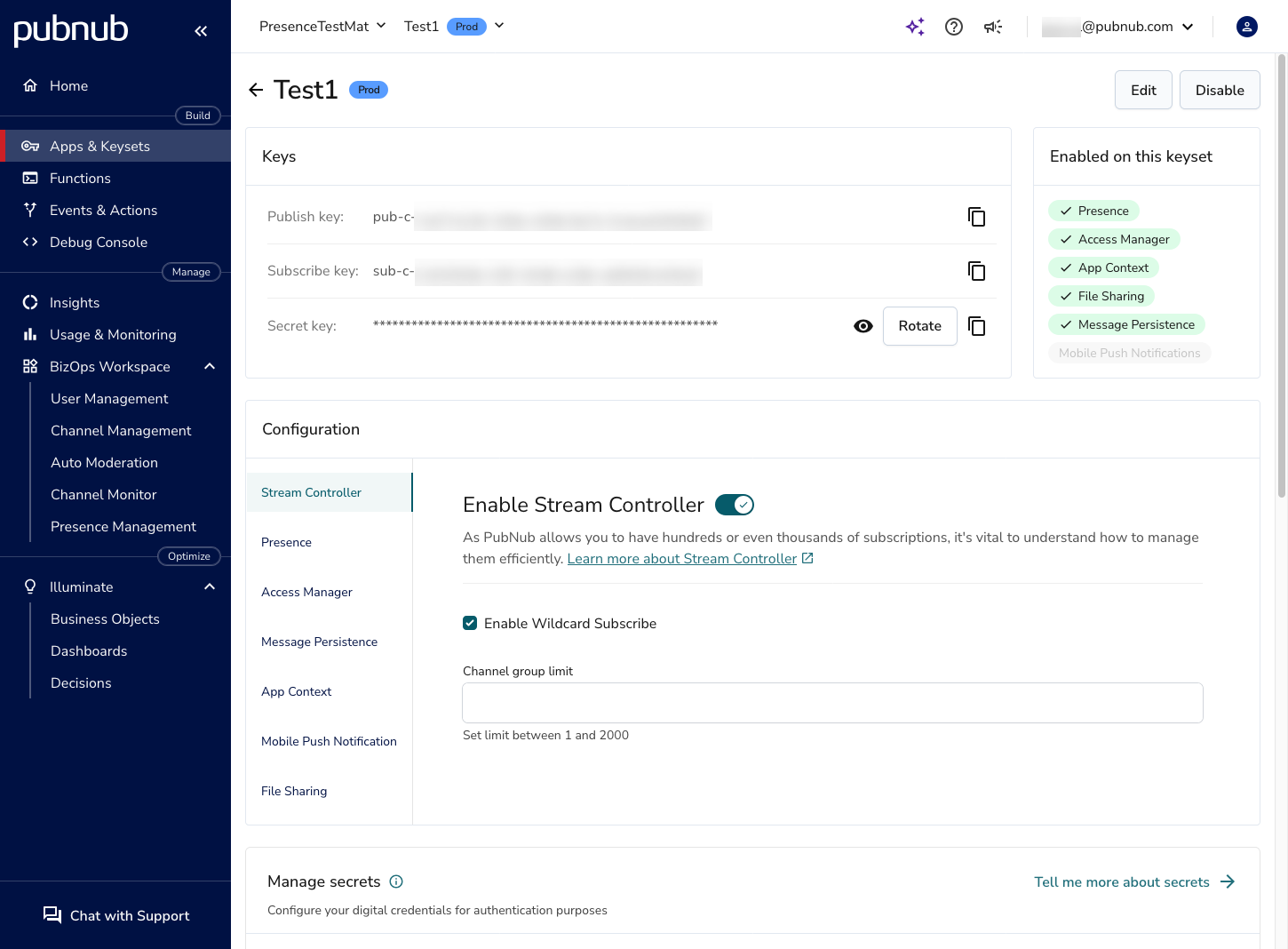Click the Presence enabled chip
The width and height of the screenshot is (1288, 949).
[x=1093, y=211]
